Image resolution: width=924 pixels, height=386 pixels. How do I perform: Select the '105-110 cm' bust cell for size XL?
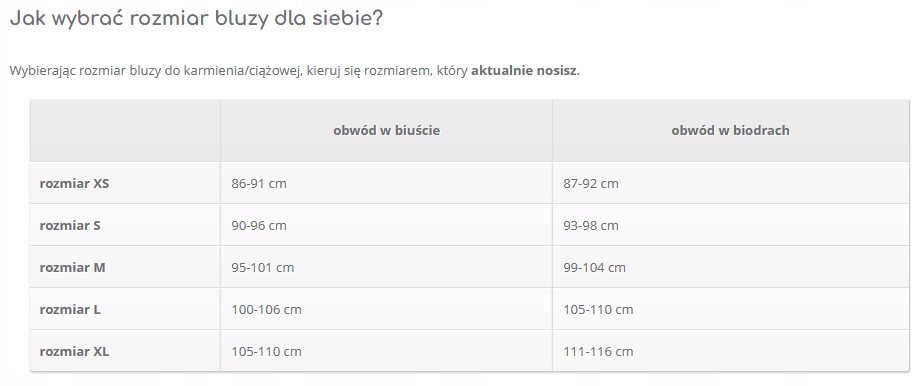coord(387,351)
